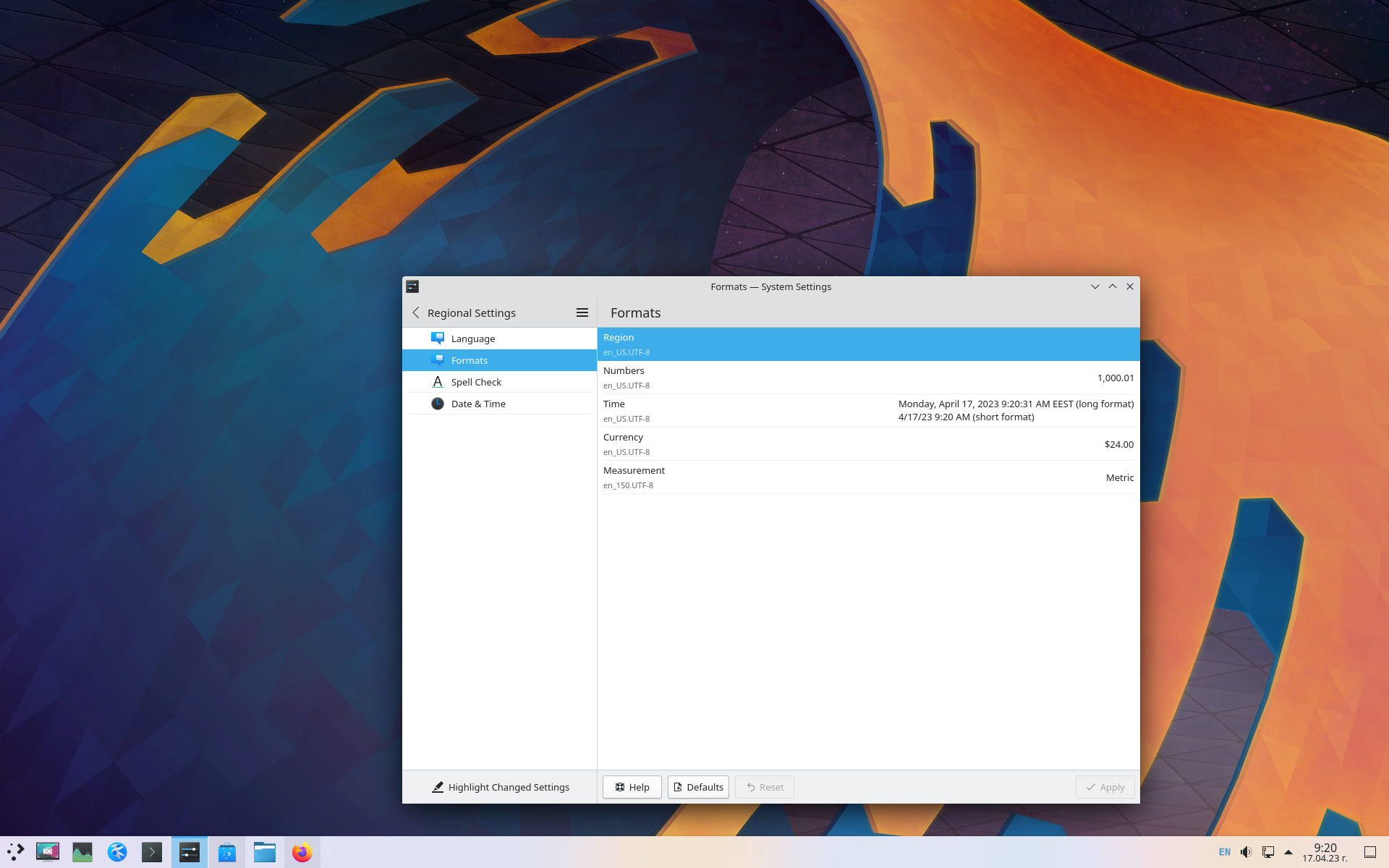Open Dolphin file manager from taskbar
The height and width of the screenshot is (868, 1389).
(x=265, y=852)
